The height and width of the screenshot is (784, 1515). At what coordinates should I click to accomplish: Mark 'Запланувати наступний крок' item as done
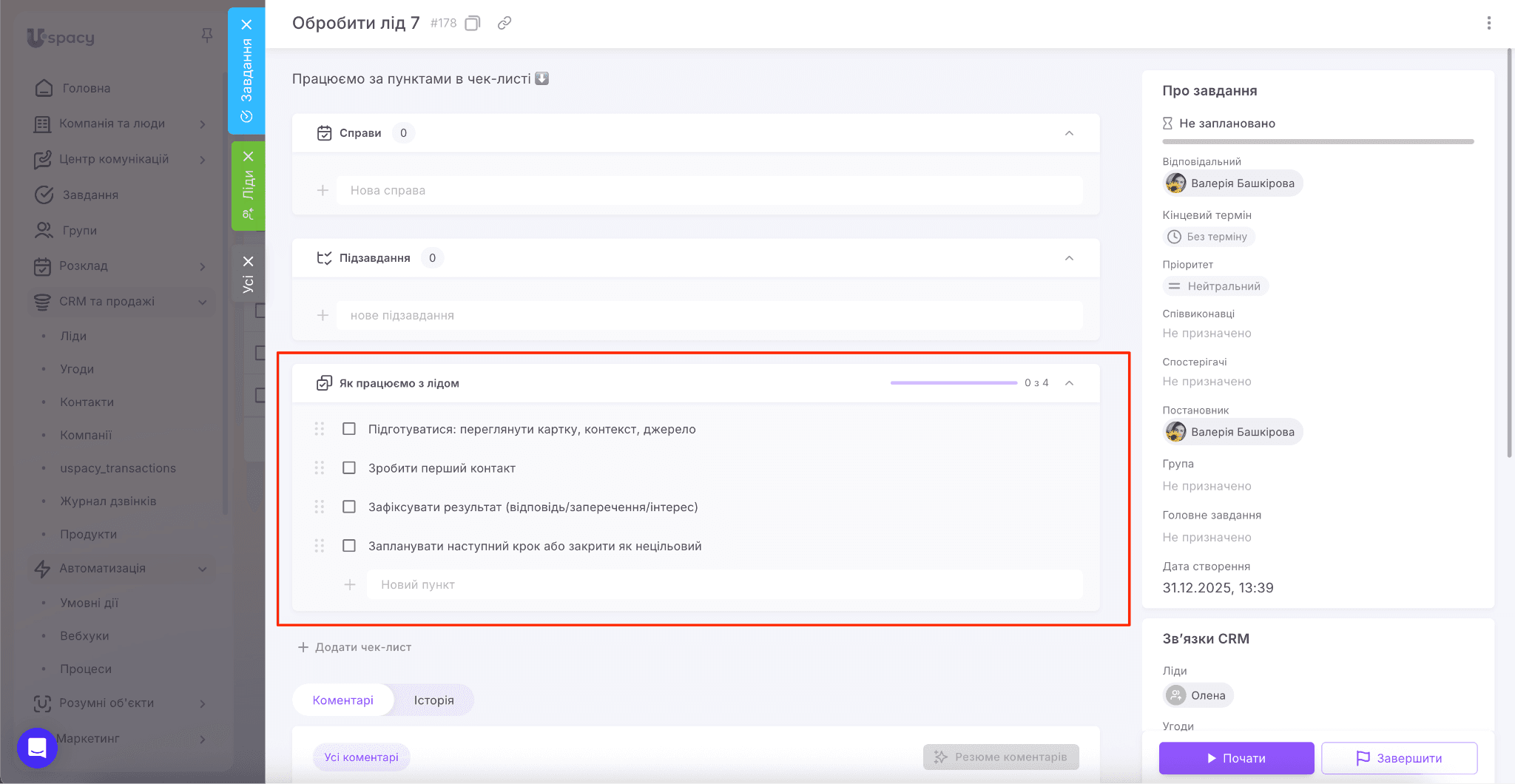pos(349,546)
